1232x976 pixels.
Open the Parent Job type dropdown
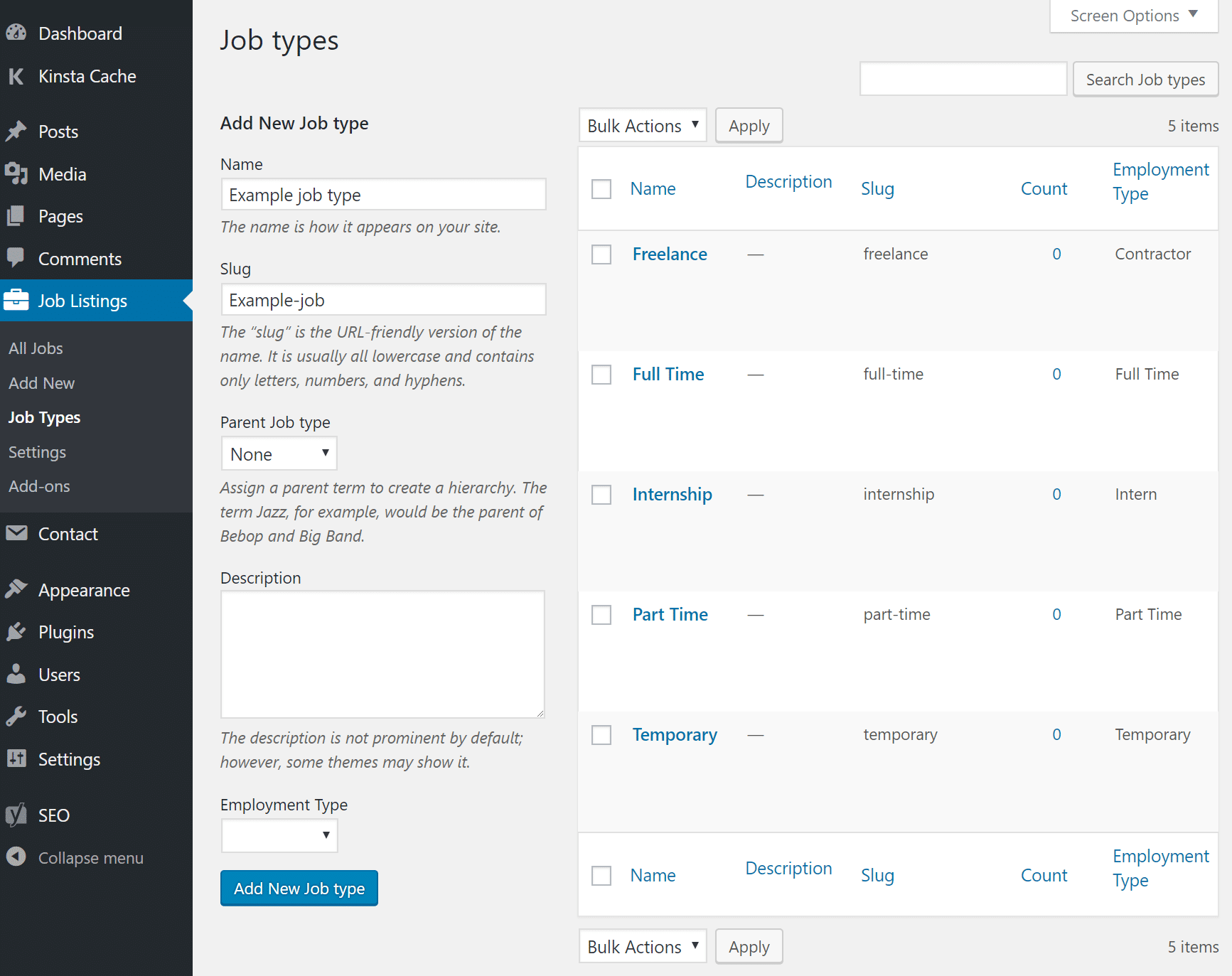point(279,453)
